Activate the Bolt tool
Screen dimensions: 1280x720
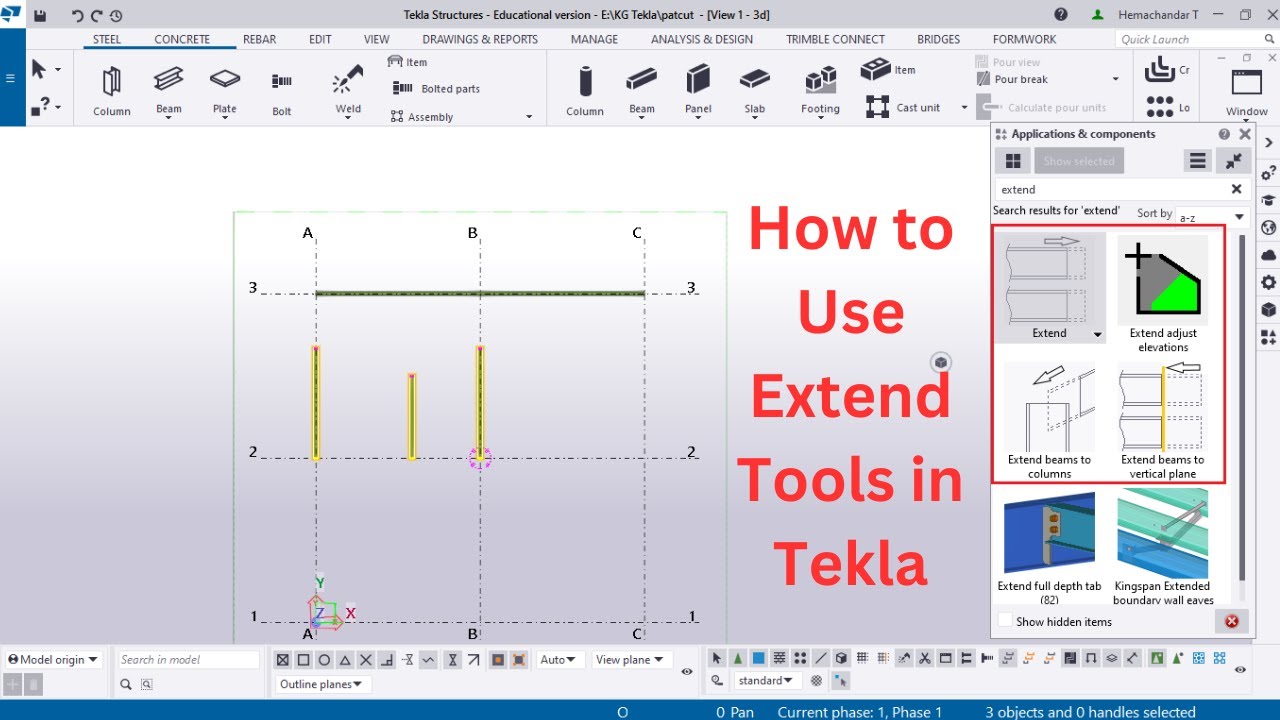282,90
